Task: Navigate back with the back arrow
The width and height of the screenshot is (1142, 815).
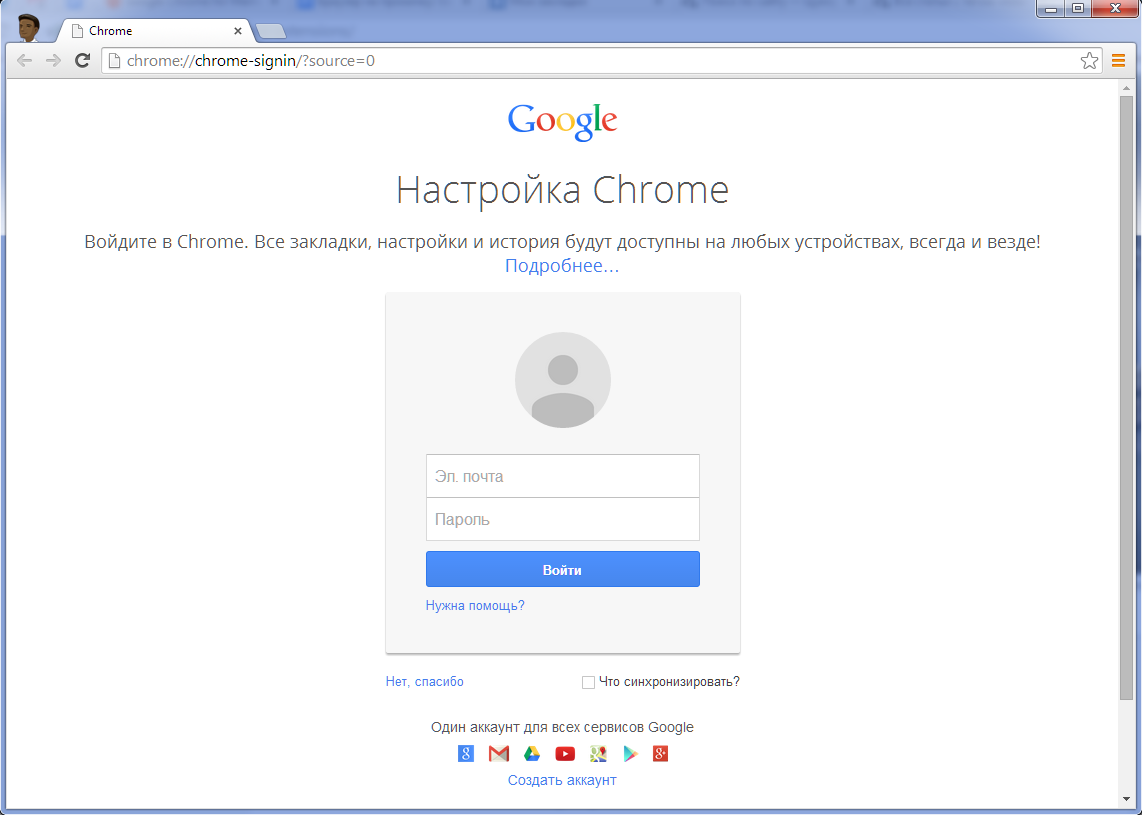Action: click(24, 60)
